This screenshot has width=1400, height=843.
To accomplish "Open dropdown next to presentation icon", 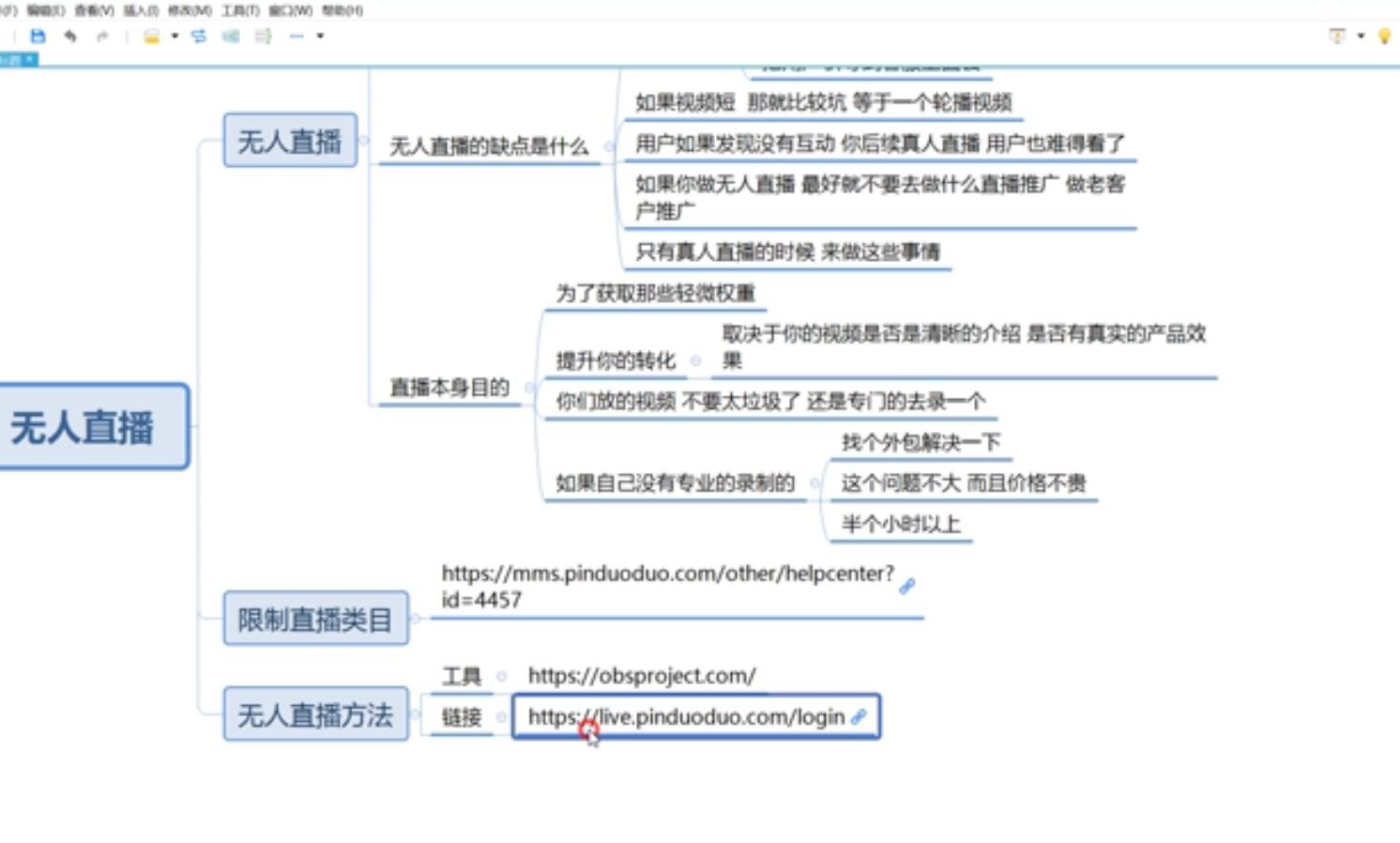I will tap(1361, 37).
